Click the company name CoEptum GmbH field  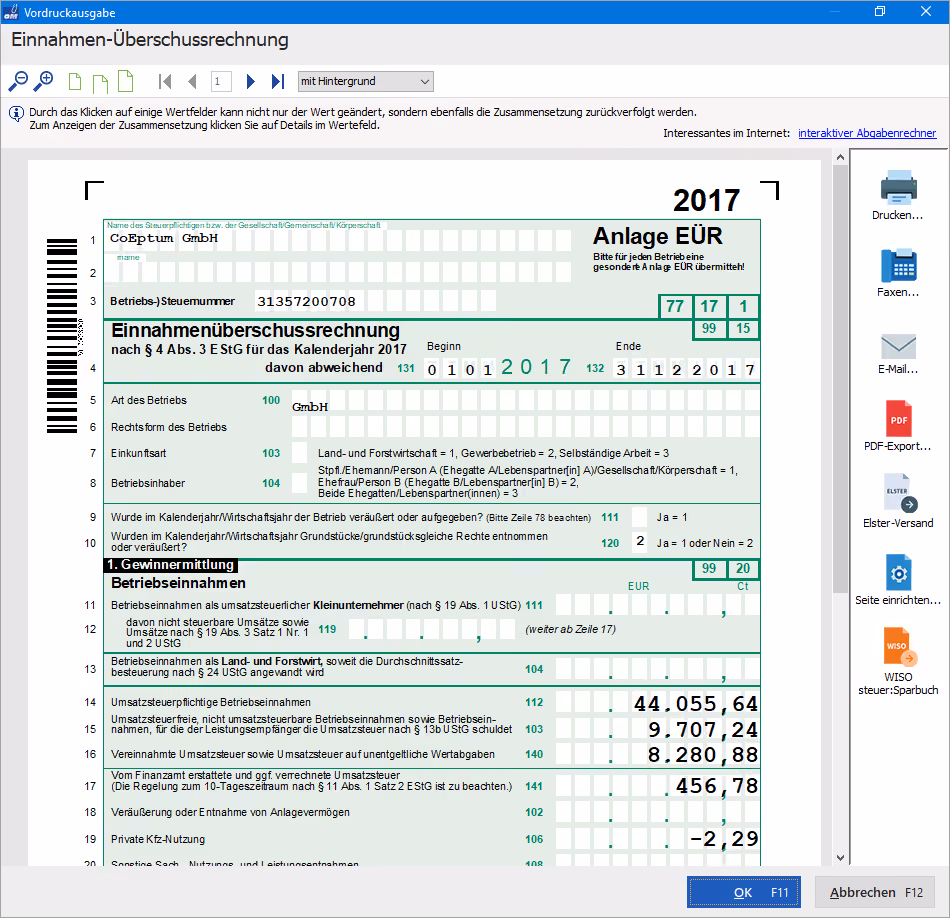tap(339, 239)
